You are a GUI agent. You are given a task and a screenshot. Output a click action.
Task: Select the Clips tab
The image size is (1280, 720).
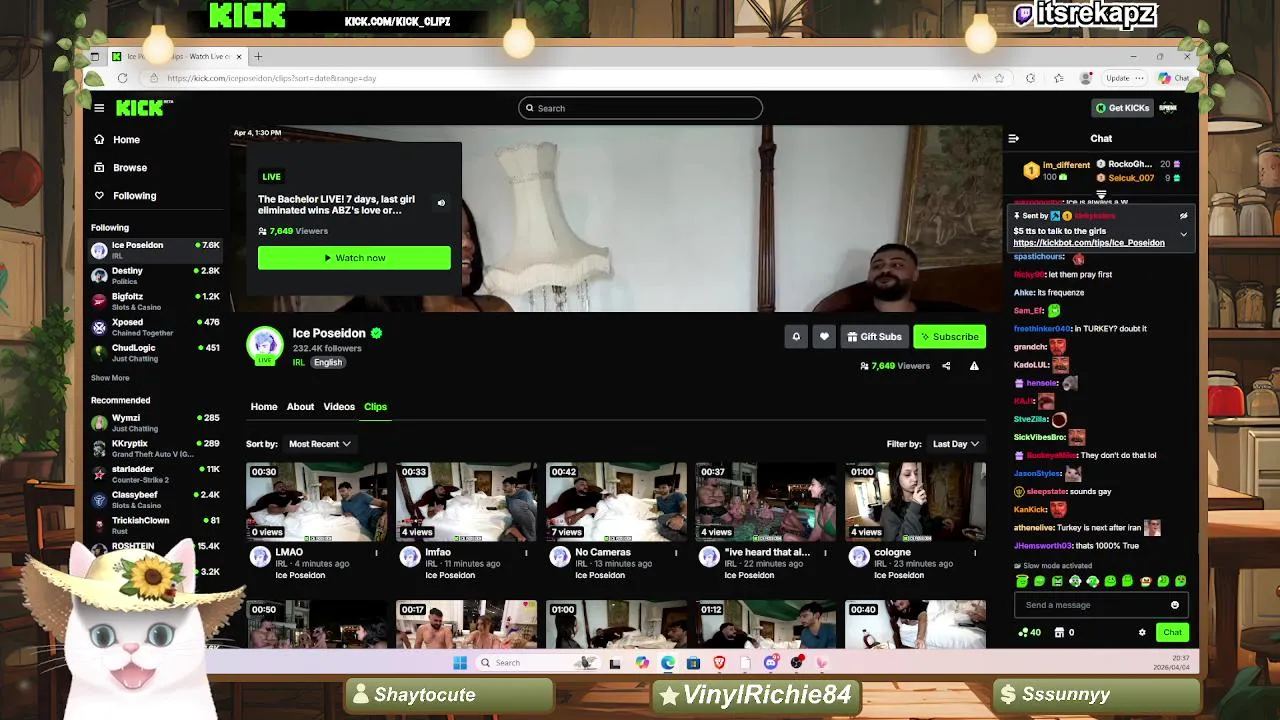375,407
